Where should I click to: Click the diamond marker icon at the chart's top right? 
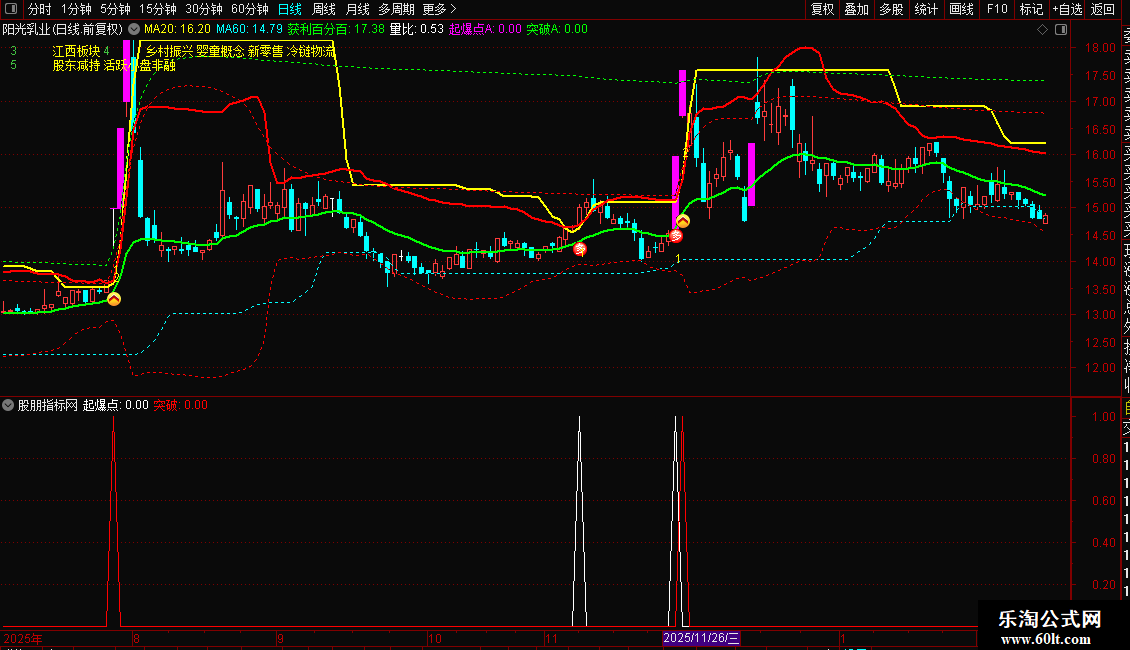1042,29
